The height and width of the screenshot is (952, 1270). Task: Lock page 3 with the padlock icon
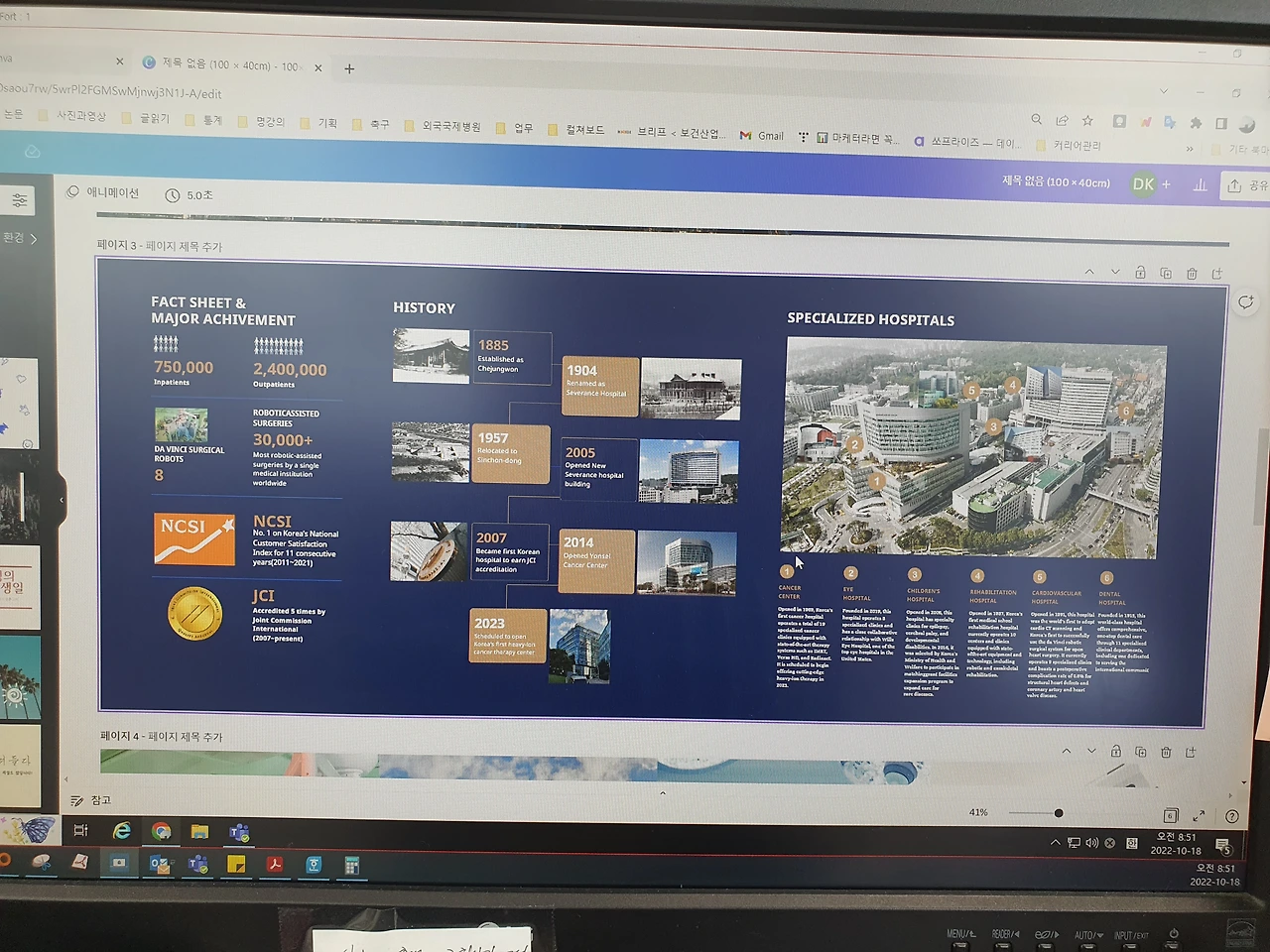point(1140,273)
